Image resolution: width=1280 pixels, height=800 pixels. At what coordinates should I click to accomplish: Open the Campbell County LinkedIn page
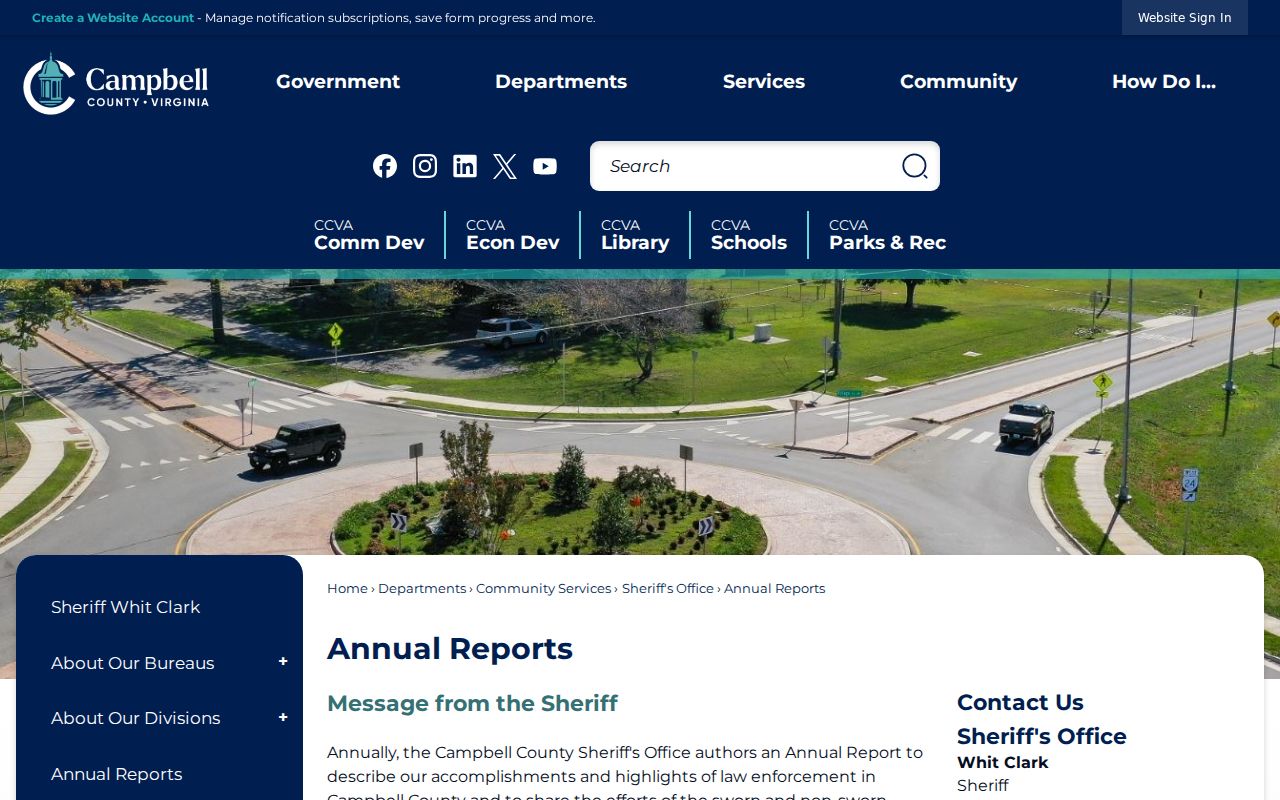465,166
